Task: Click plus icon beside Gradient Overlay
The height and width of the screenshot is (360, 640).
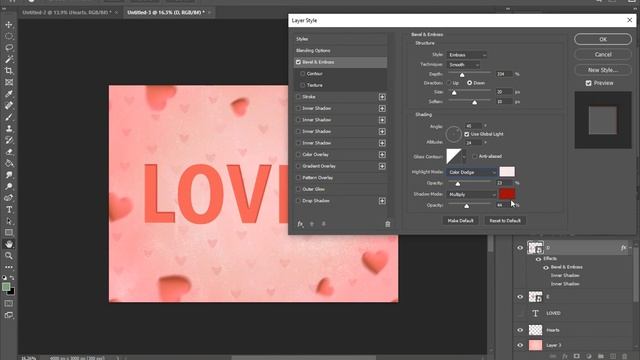Action: click(x=382, y=166)
